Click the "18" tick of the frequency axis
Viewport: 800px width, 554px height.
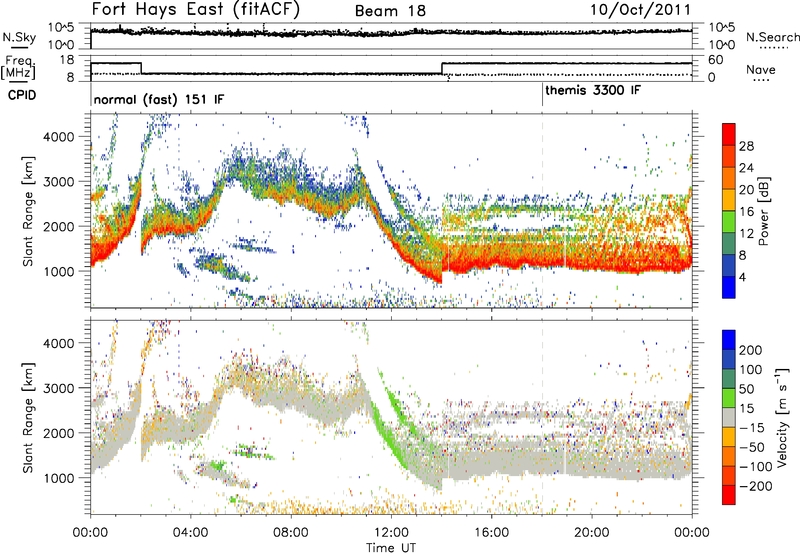67,60
